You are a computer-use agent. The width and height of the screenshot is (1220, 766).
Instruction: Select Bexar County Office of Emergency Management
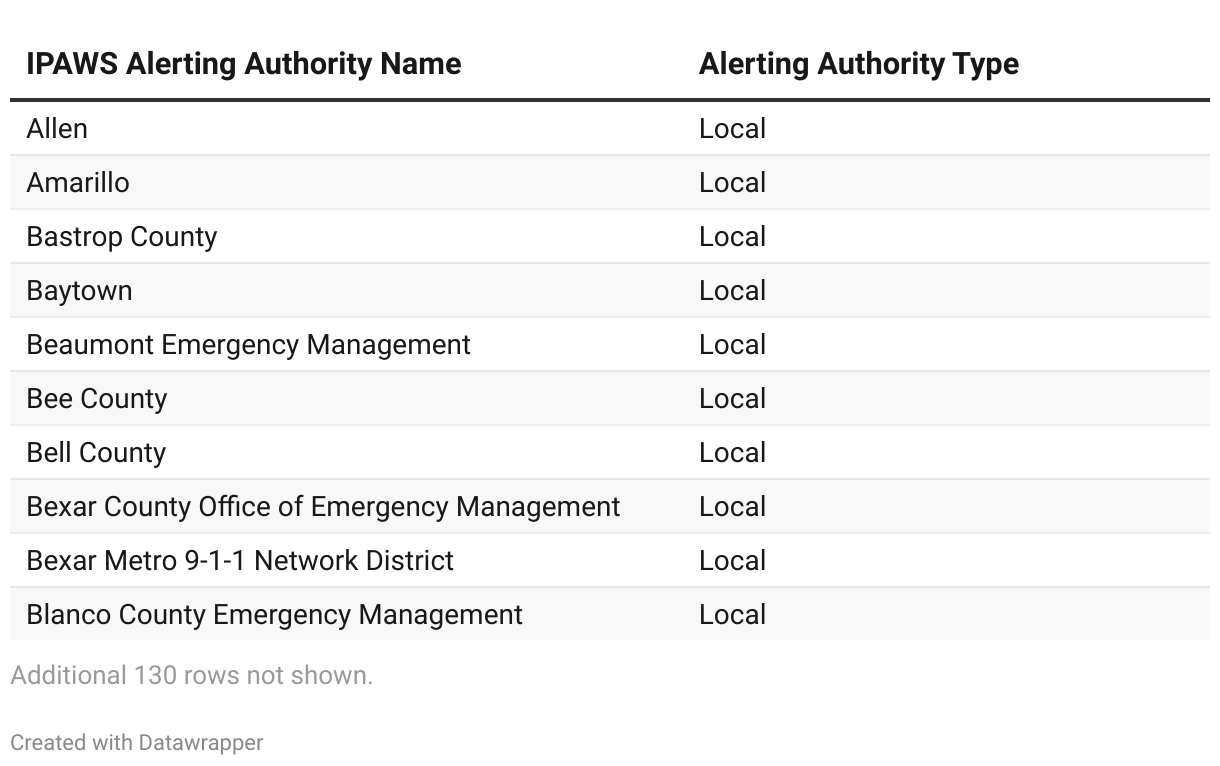tap(323, 507)
